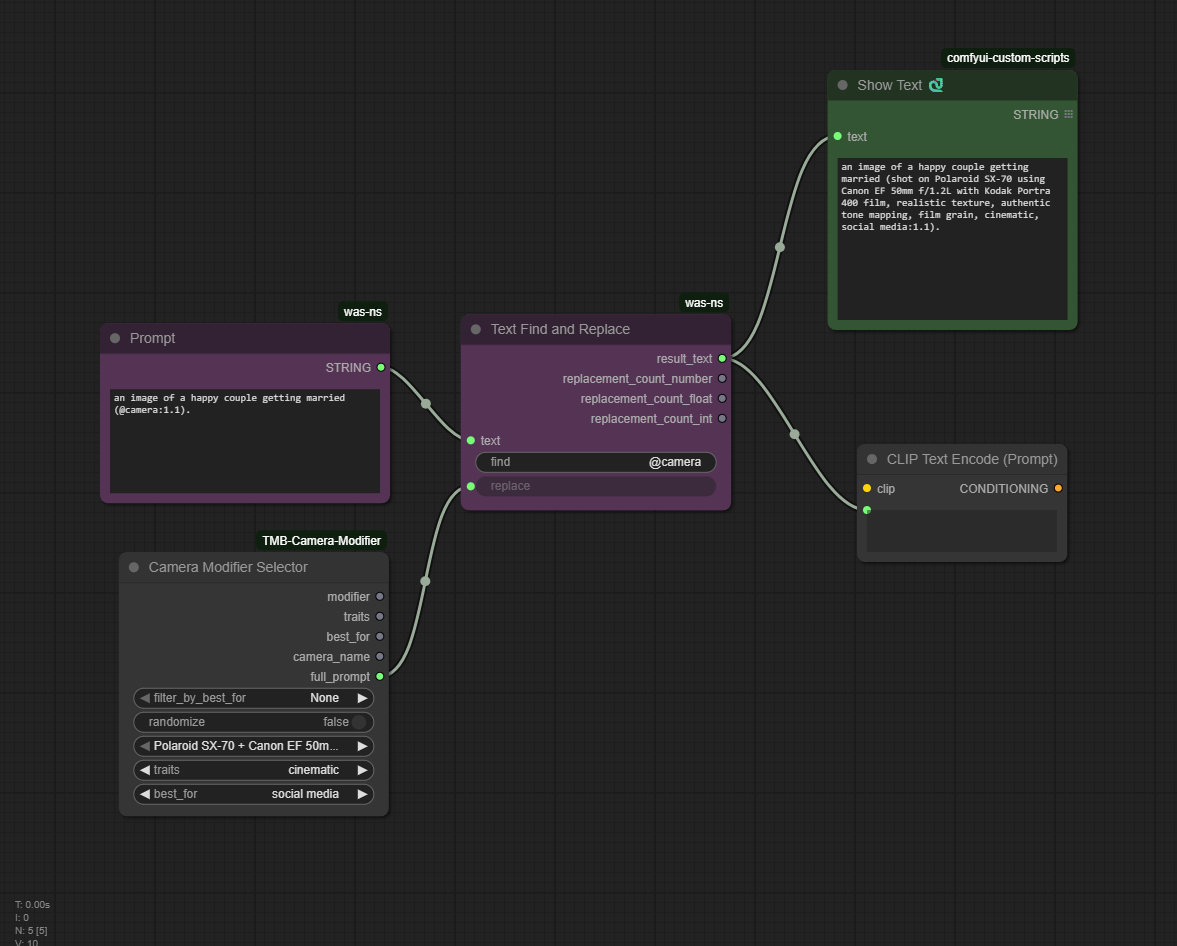Collapse the CLIP Text Encode node

(x=872, y=459)
